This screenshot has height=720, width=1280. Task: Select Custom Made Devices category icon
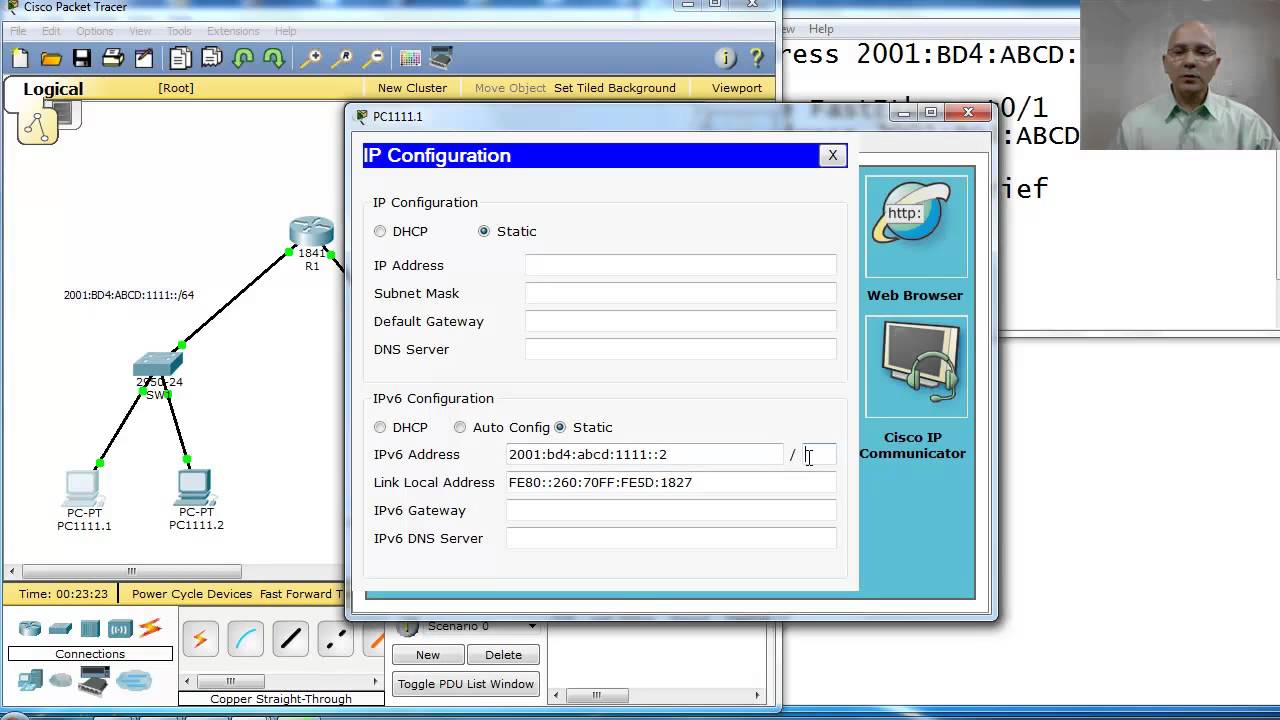click(x=92, y=683)
